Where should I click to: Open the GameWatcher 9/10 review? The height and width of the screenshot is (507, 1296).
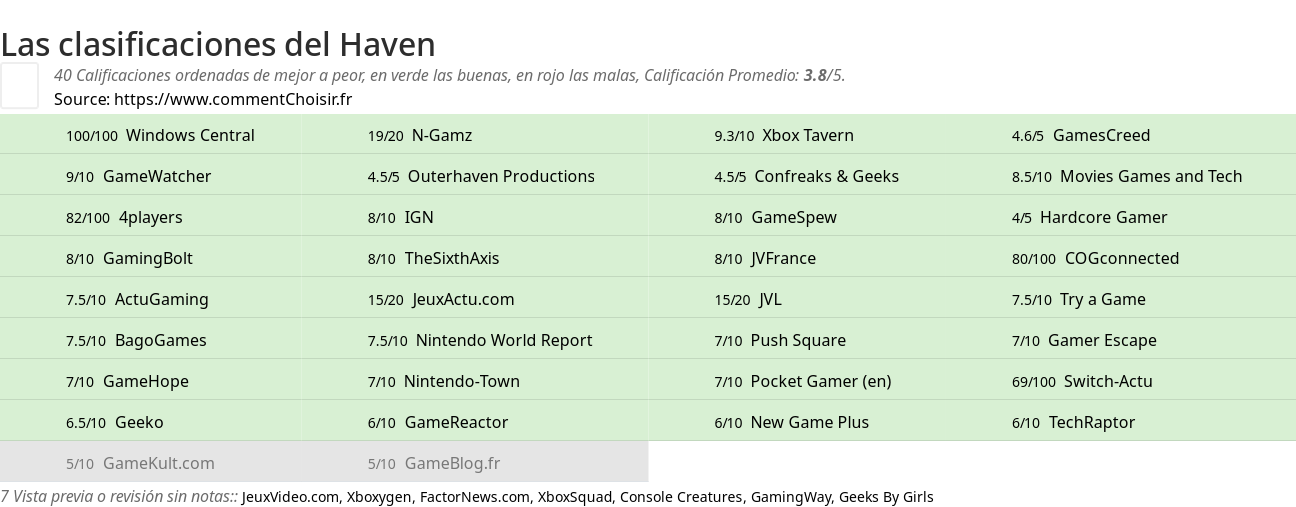156,176
